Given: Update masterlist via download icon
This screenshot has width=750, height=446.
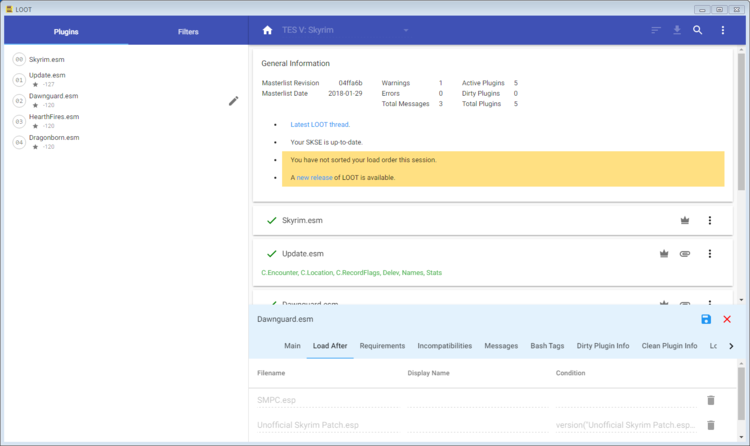Looking at the screenshot, I should coord(677,30).
